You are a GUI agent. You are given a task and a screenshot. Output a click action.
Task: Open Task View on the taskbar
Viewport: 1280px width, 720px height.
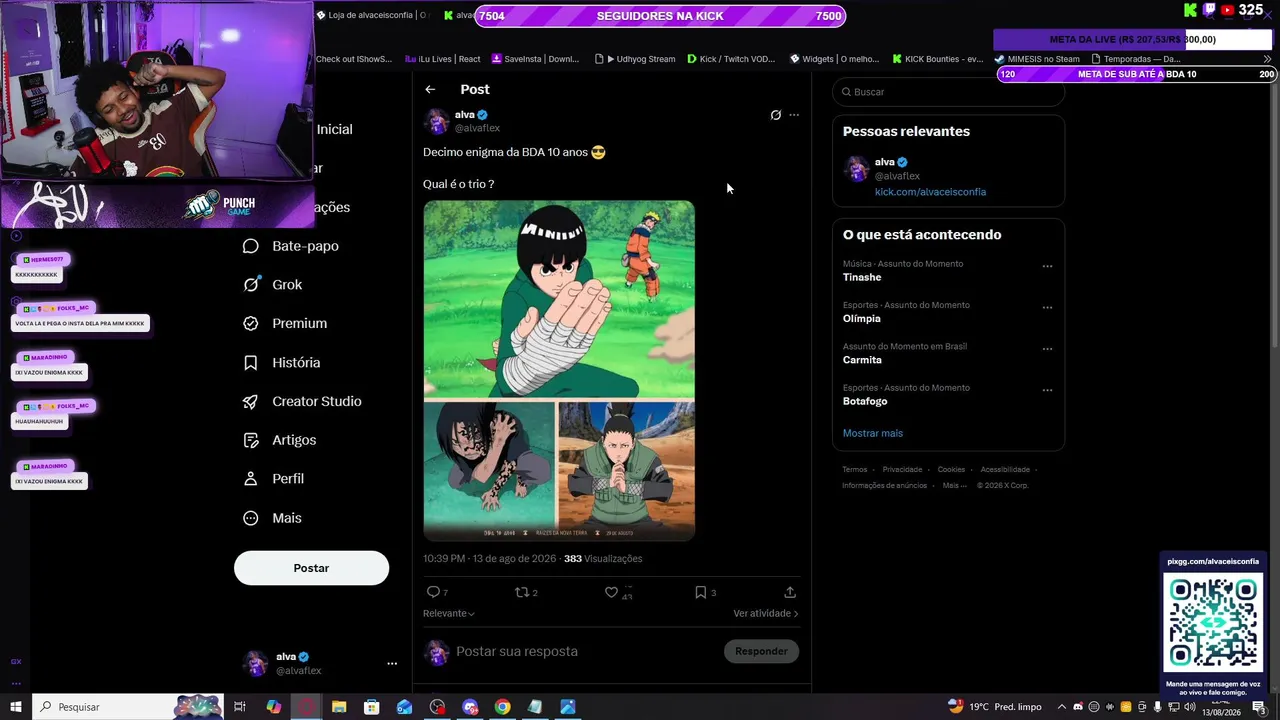240,707
